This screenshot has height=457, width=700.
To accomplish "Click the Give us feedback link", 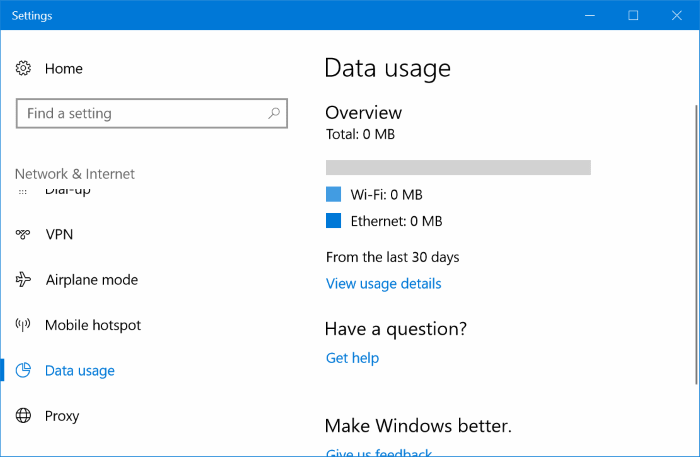I will pos(379,452).
